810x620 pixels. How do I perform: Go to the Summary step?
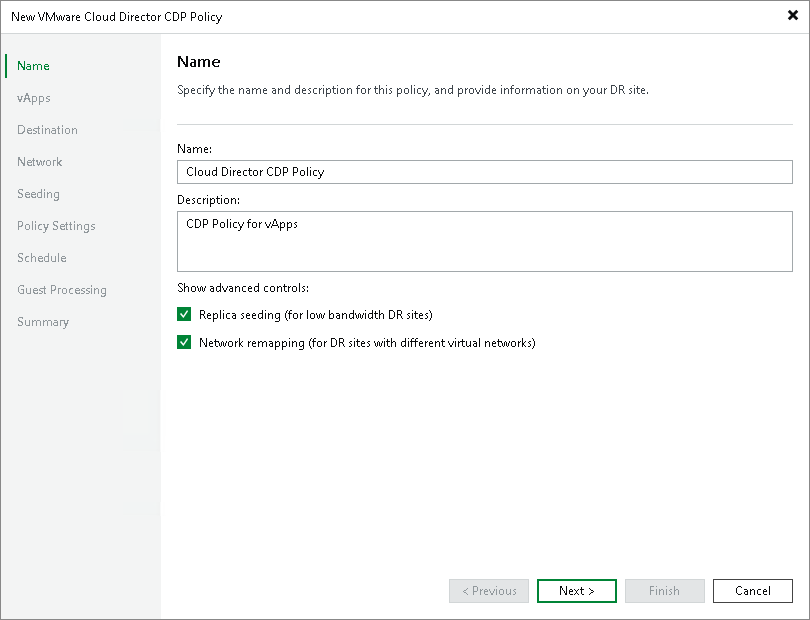click(x=43, y=322)
